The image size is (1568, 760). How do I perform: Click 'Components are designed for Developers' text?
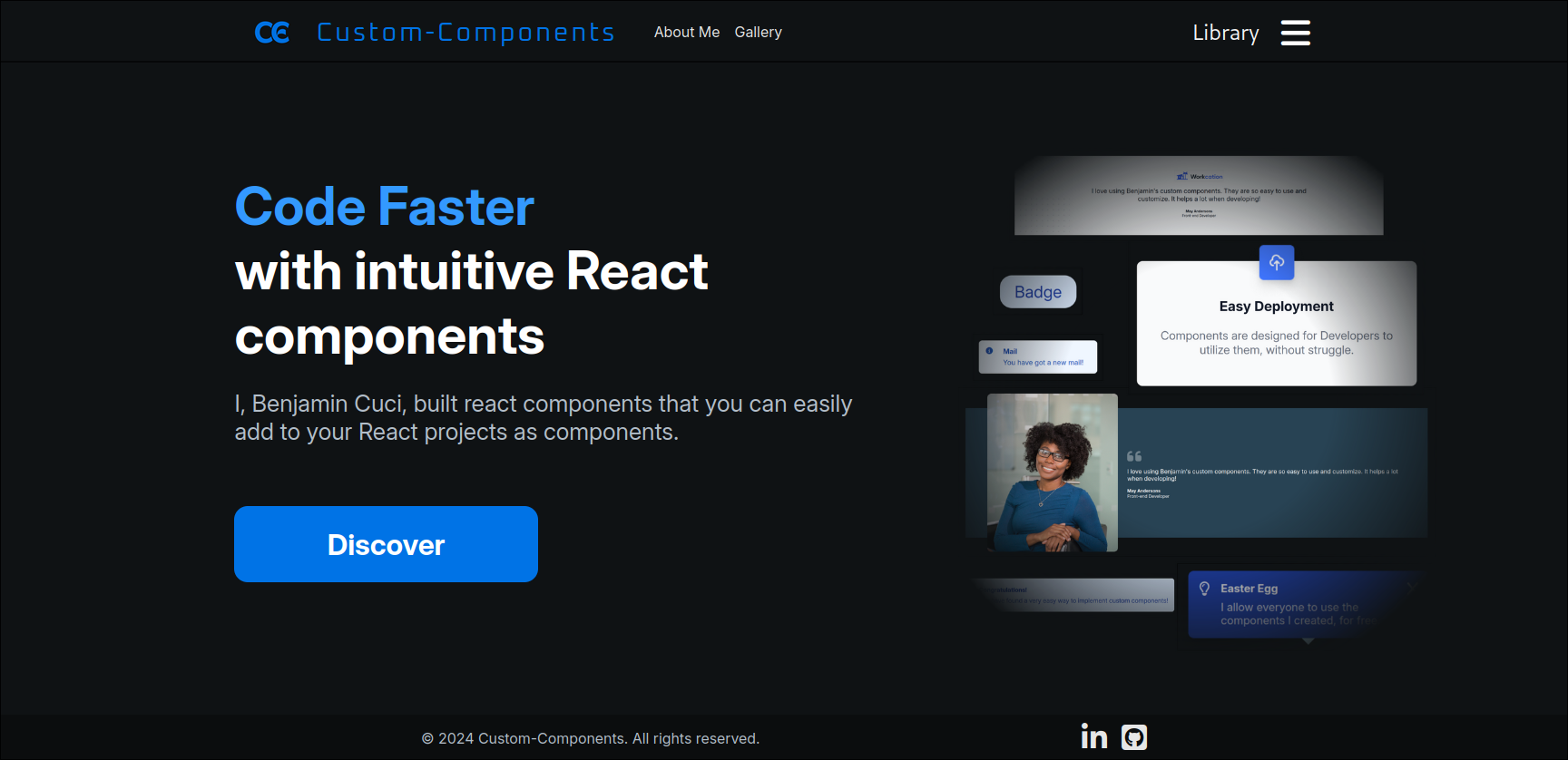tap(1276, 336)
